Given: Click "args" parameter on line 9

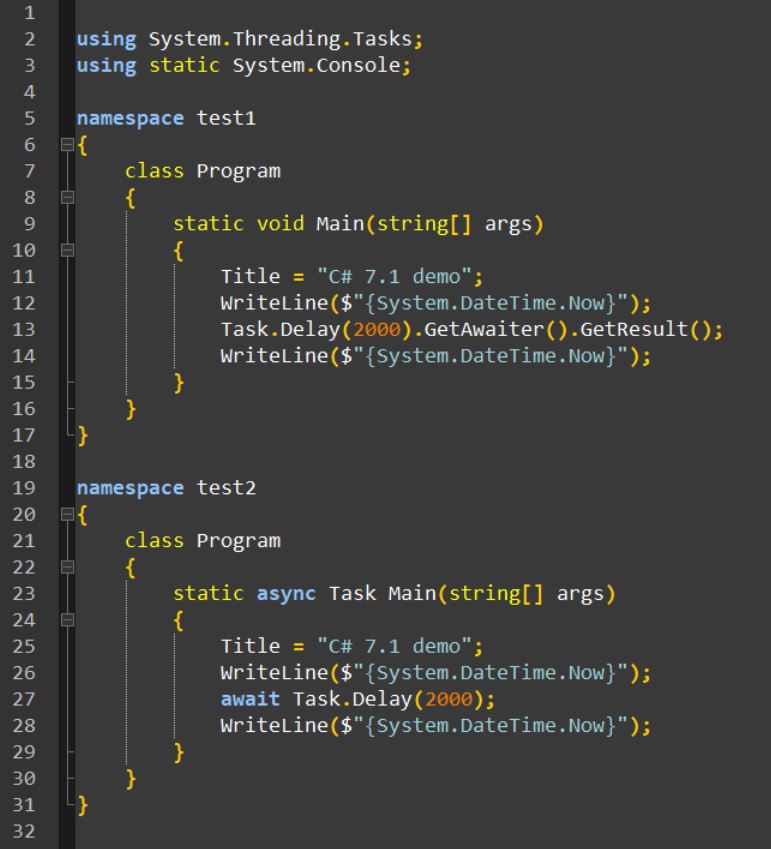Looking at the screenshot, I should click(x=508, y=224).
